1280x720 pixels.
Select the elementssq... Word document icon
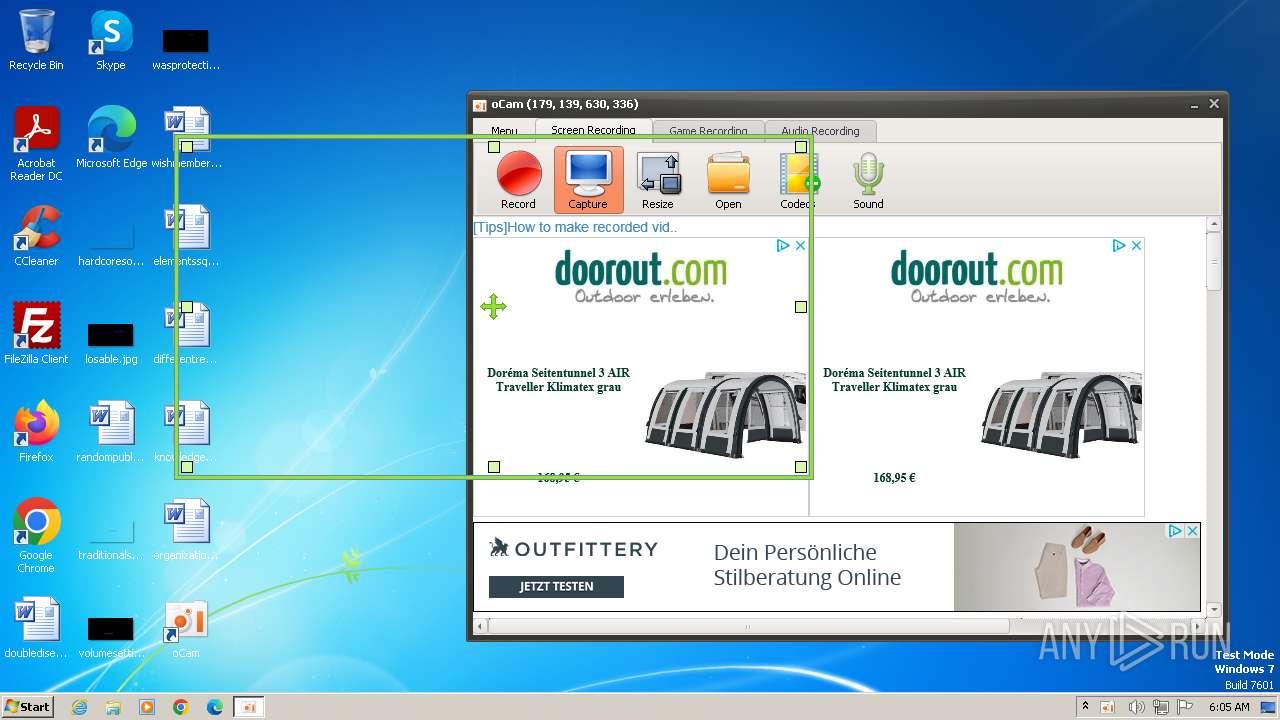pos(185,236)
